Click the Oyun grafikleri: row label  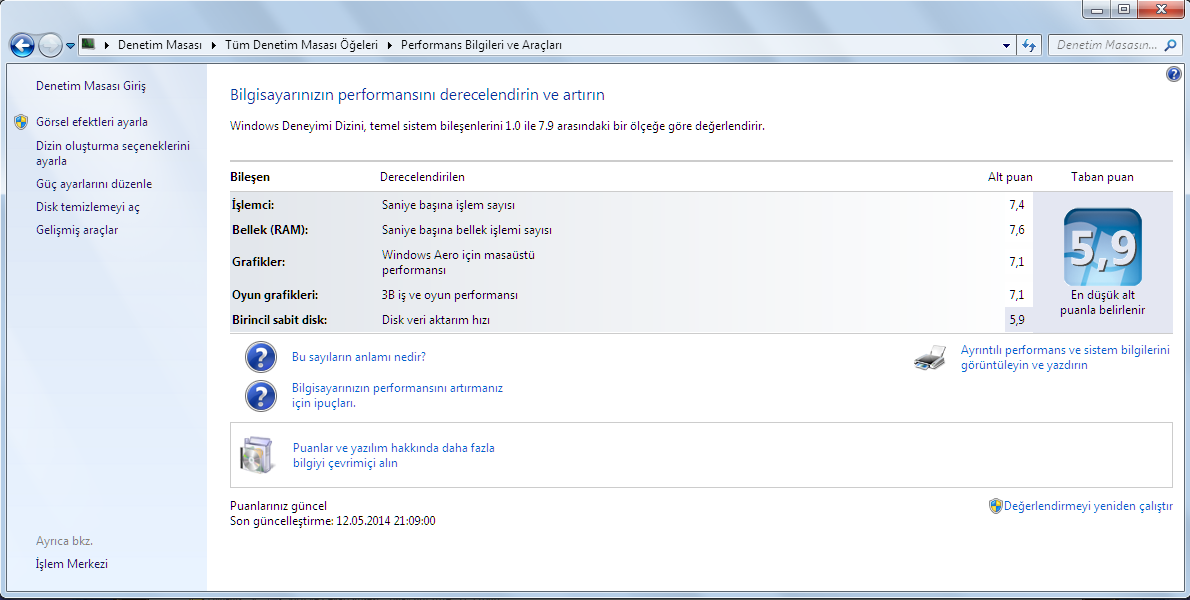click(x=275, y=294)
